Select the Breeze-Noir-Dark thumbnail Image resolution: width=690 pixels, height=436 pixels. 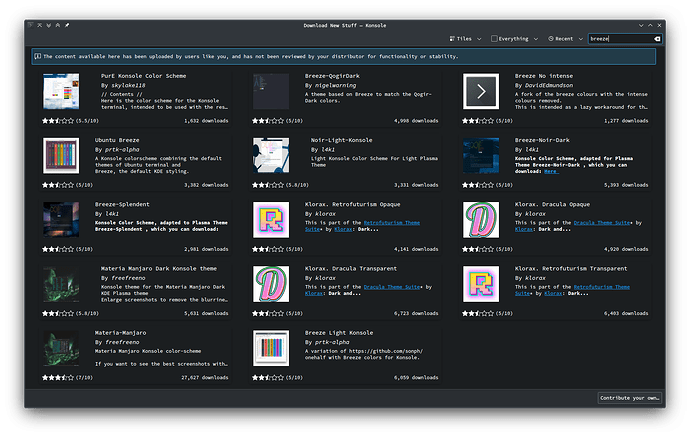click(x=481, y=155)
